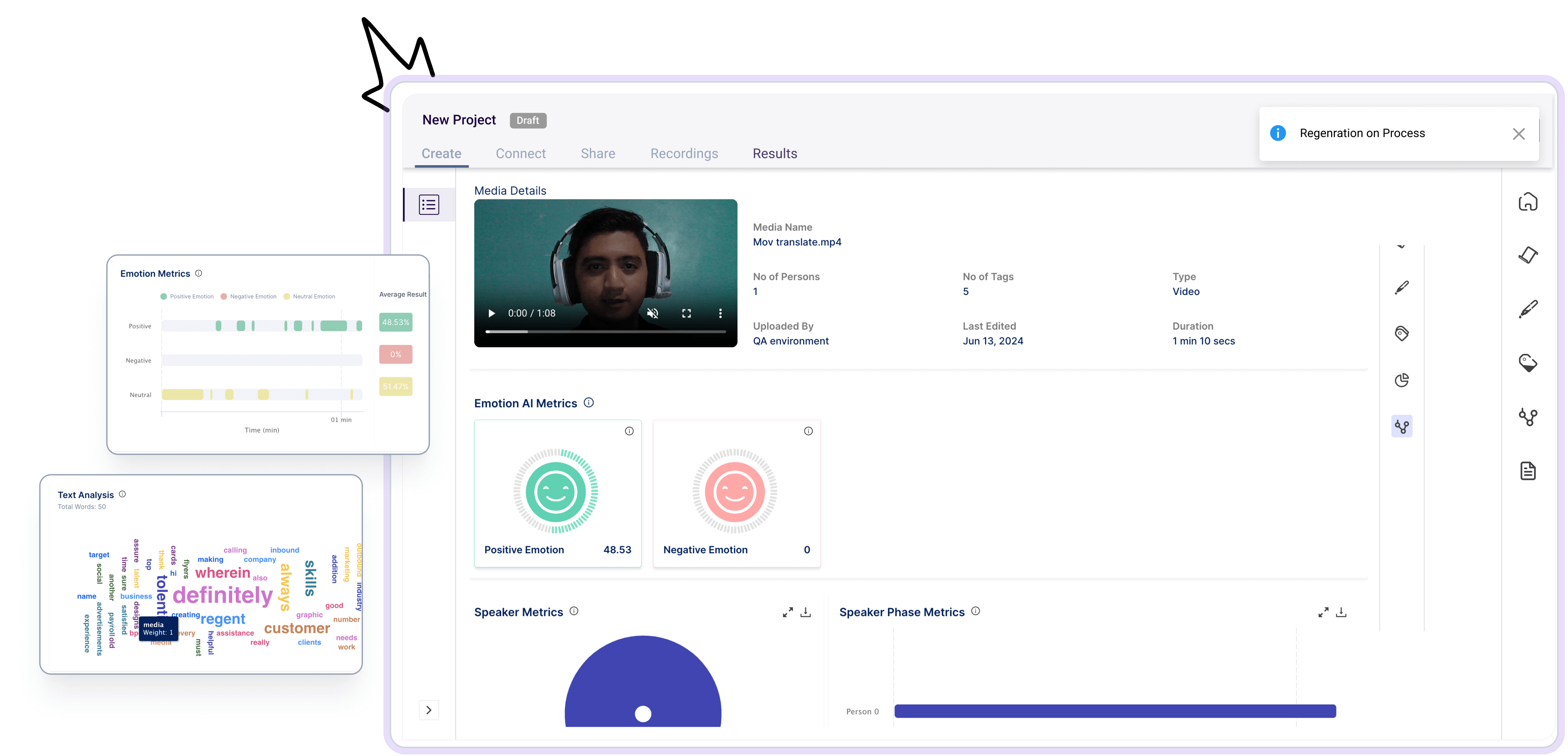Screen dimensions: 1568x756
Task: Expand the Speaker Metrics chart
Action: tap(788, 612)
